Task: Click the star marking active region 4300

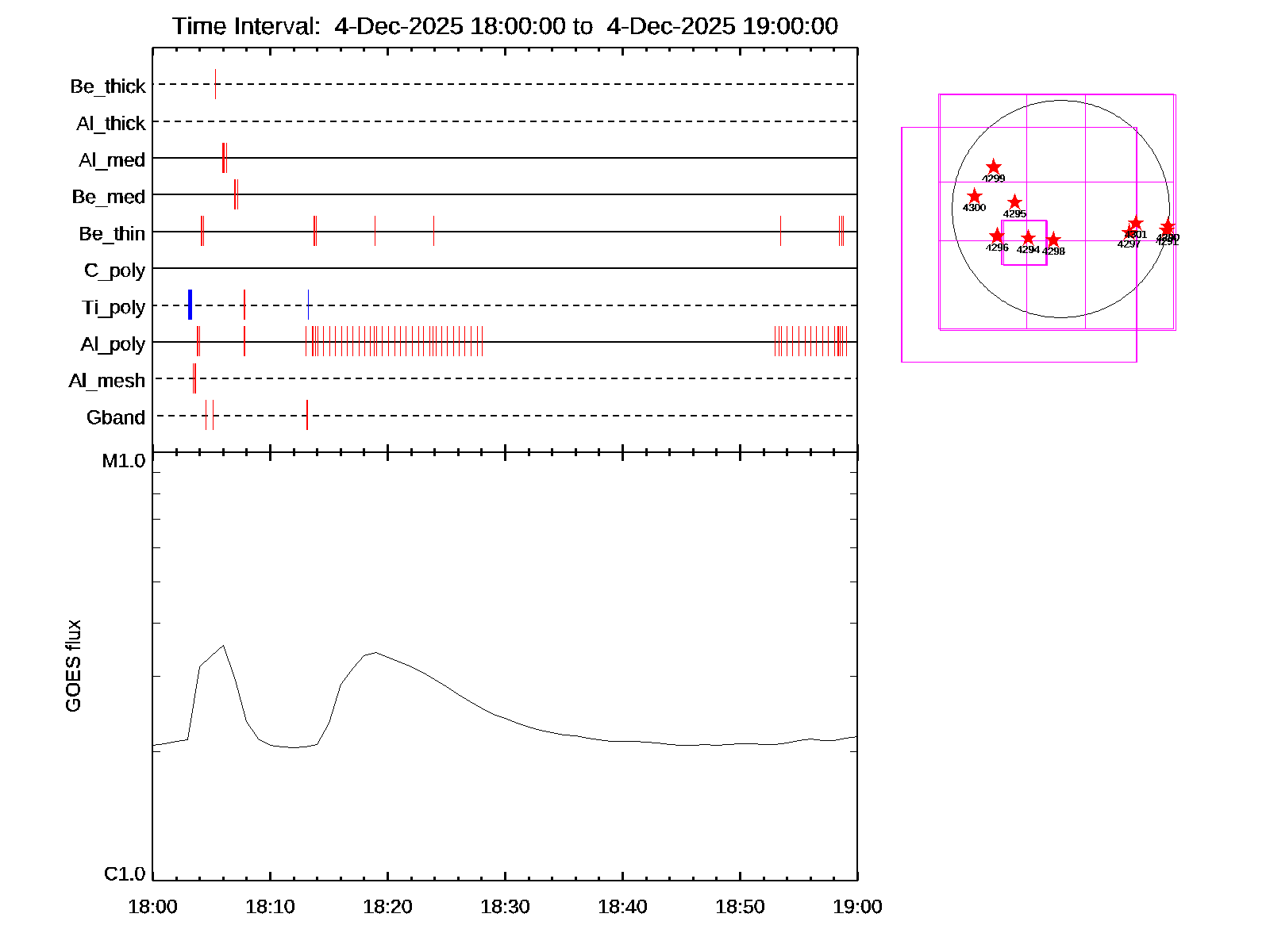Action: pyautogui.click(x=975, y=196)
